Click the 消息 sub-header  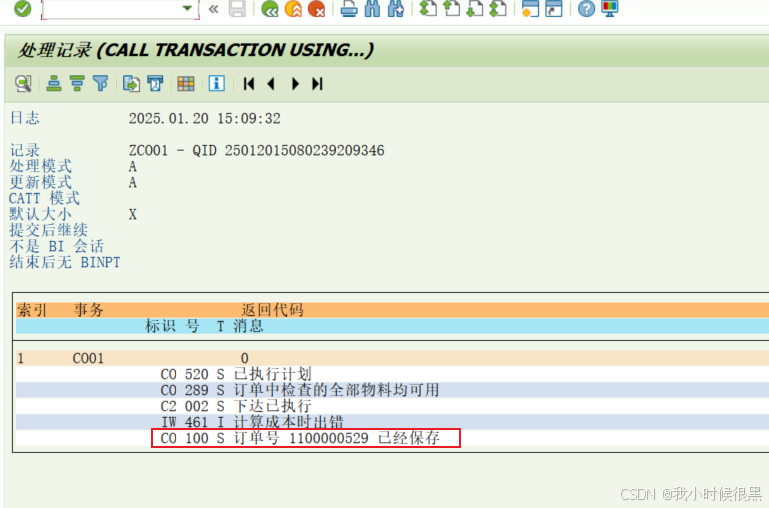click(248, 326)
